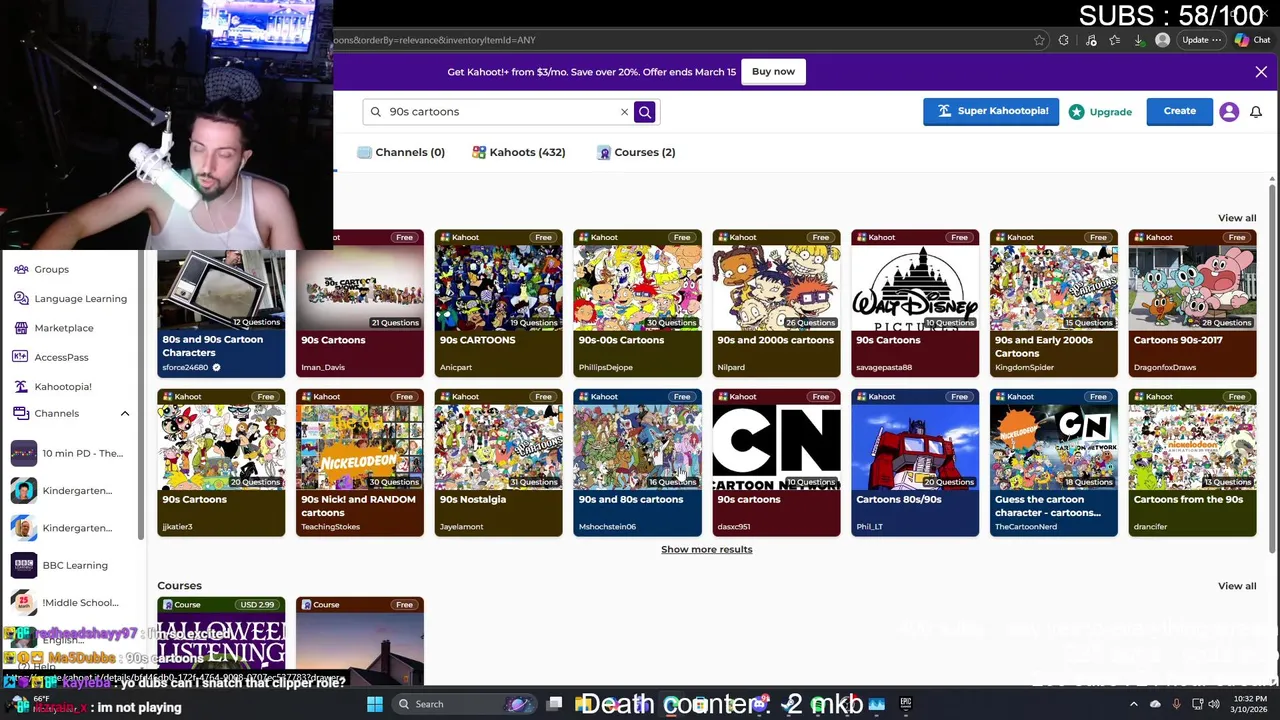Open 'Cartoons from the 90s' kahoot

point(1193,463)
